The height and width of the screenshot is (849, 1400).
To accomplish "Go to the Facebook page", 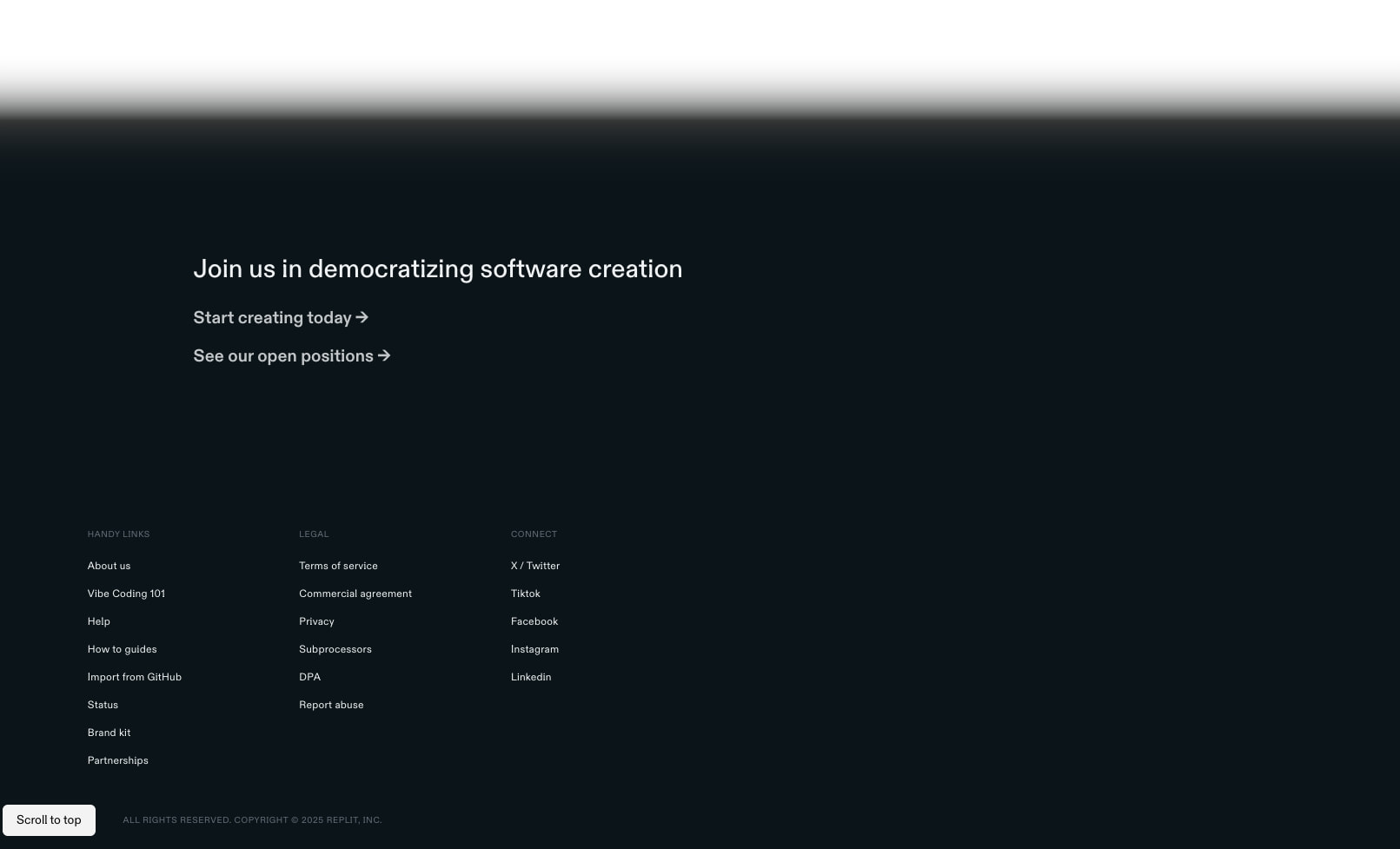I will [x=534, y=621].
